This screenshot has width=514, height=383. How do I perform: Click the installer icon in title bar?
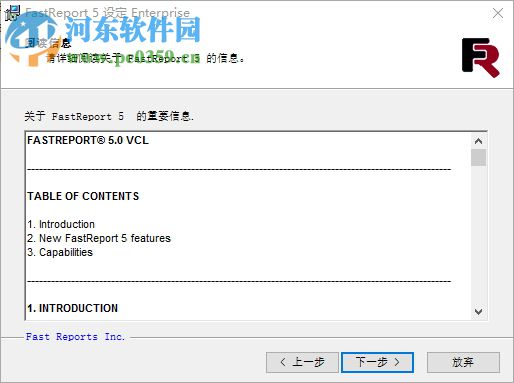pyautogui.click(x=13, y=13)
